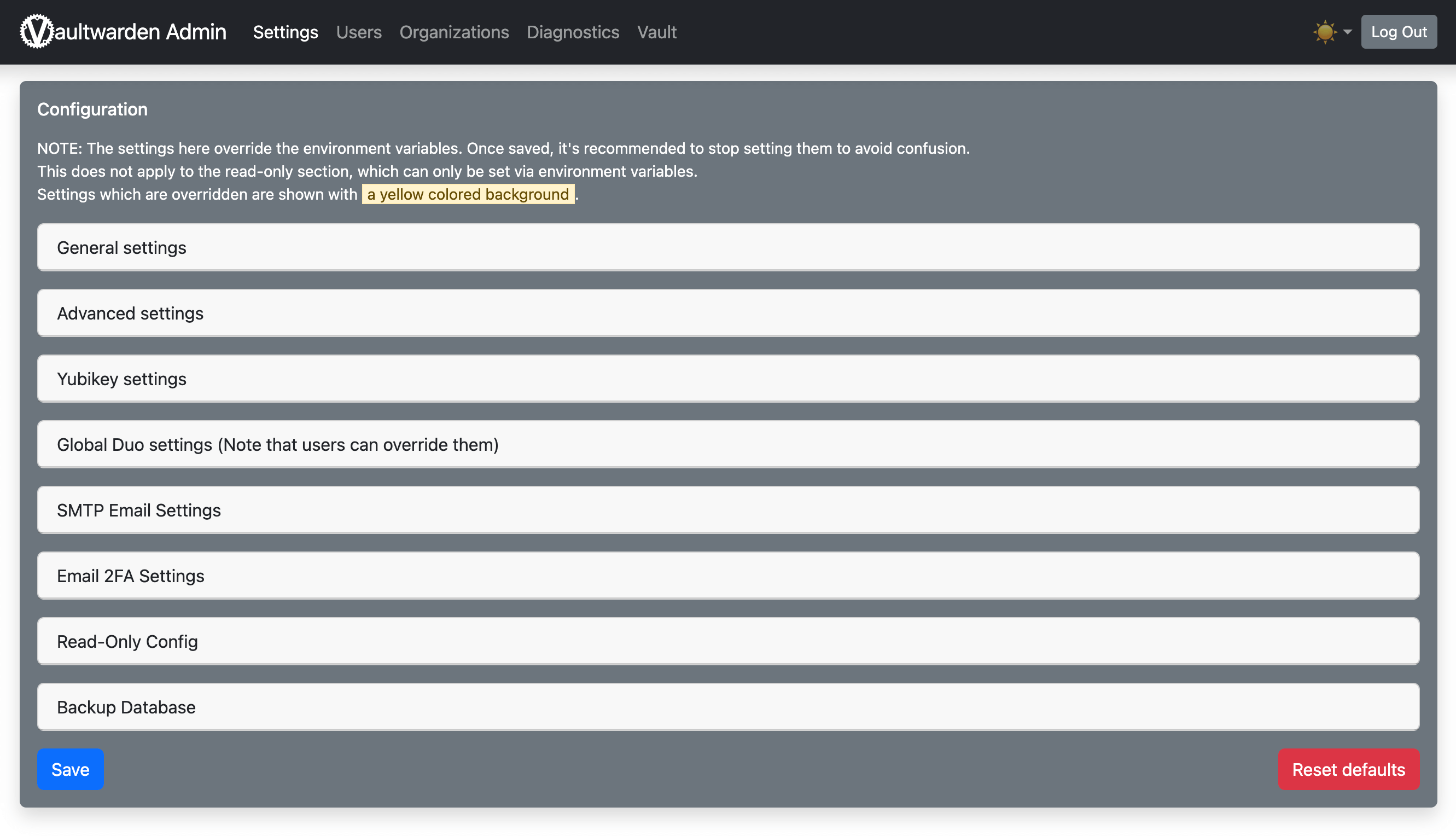Switch to the Diagnostics page
The height and width of the screenshot is (836, 1456).
pos(573,32)
